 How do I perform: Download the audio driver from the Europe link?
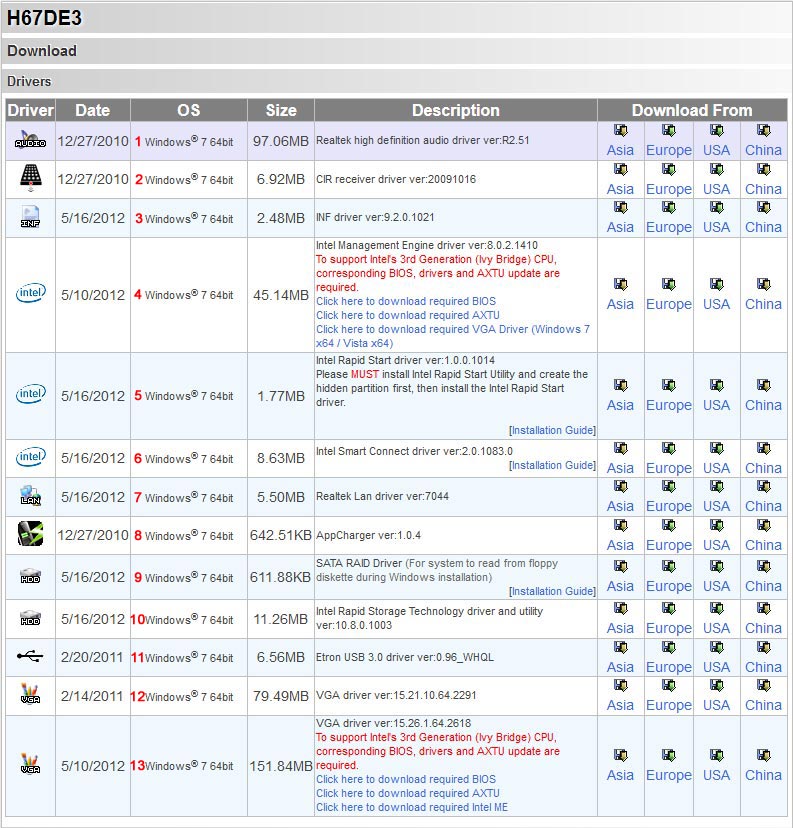point(668,150)
